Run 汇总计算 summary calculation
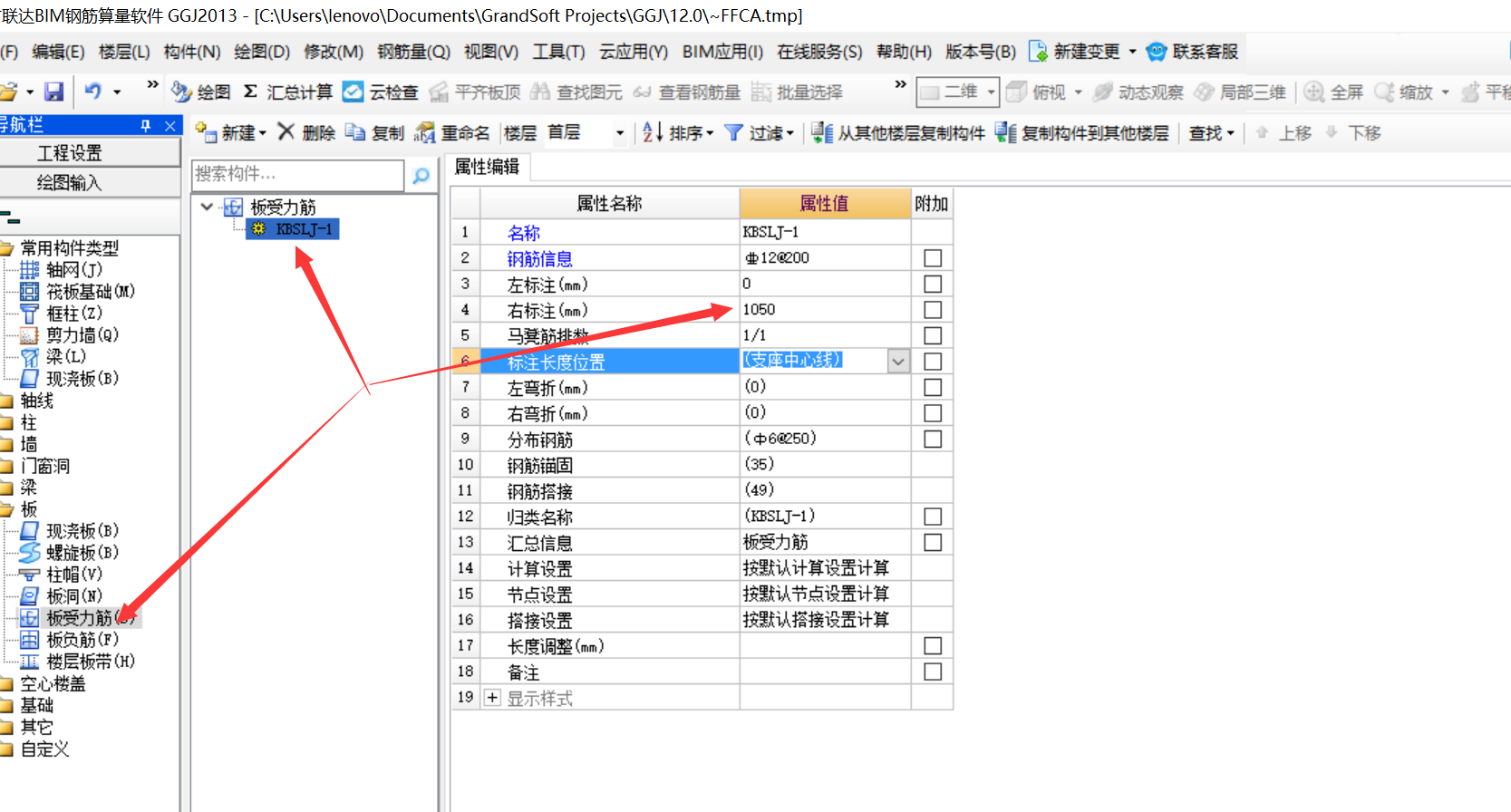Screen dimensions: 1511x812 point(288,92)
